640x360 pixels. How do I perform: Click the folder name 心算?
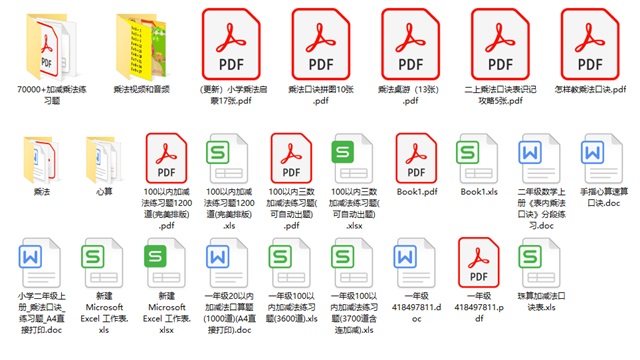[104, 191]
